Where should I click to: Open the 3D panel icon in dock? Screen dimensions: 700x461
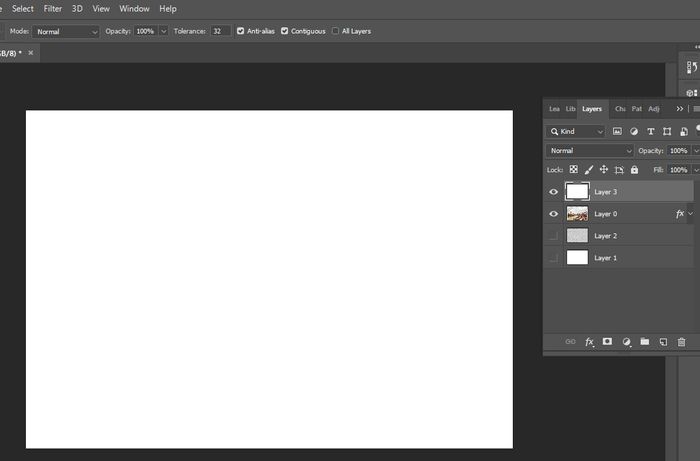[692, 92]
